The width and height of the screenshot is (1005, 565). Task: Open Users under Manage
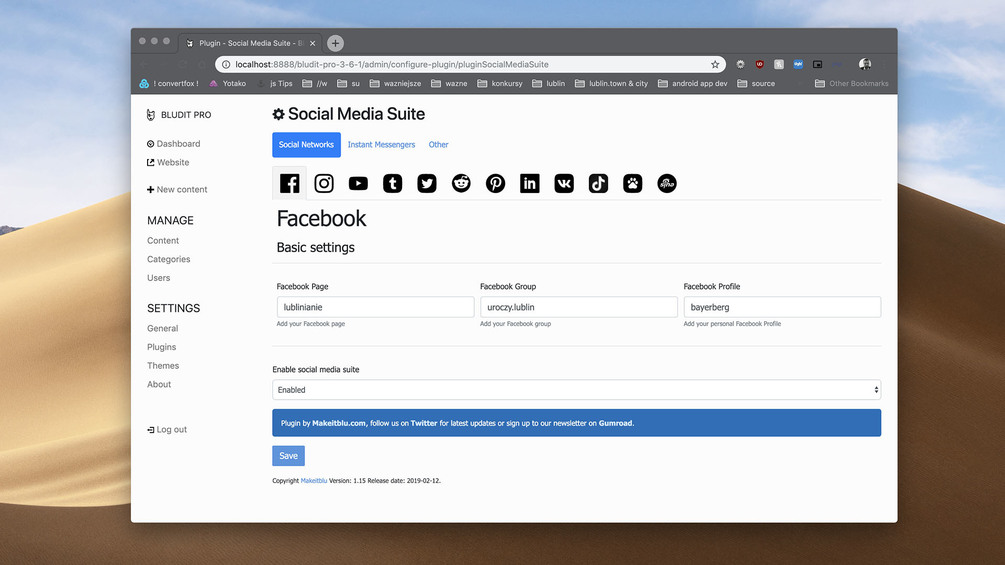click(x=158, y=277)
